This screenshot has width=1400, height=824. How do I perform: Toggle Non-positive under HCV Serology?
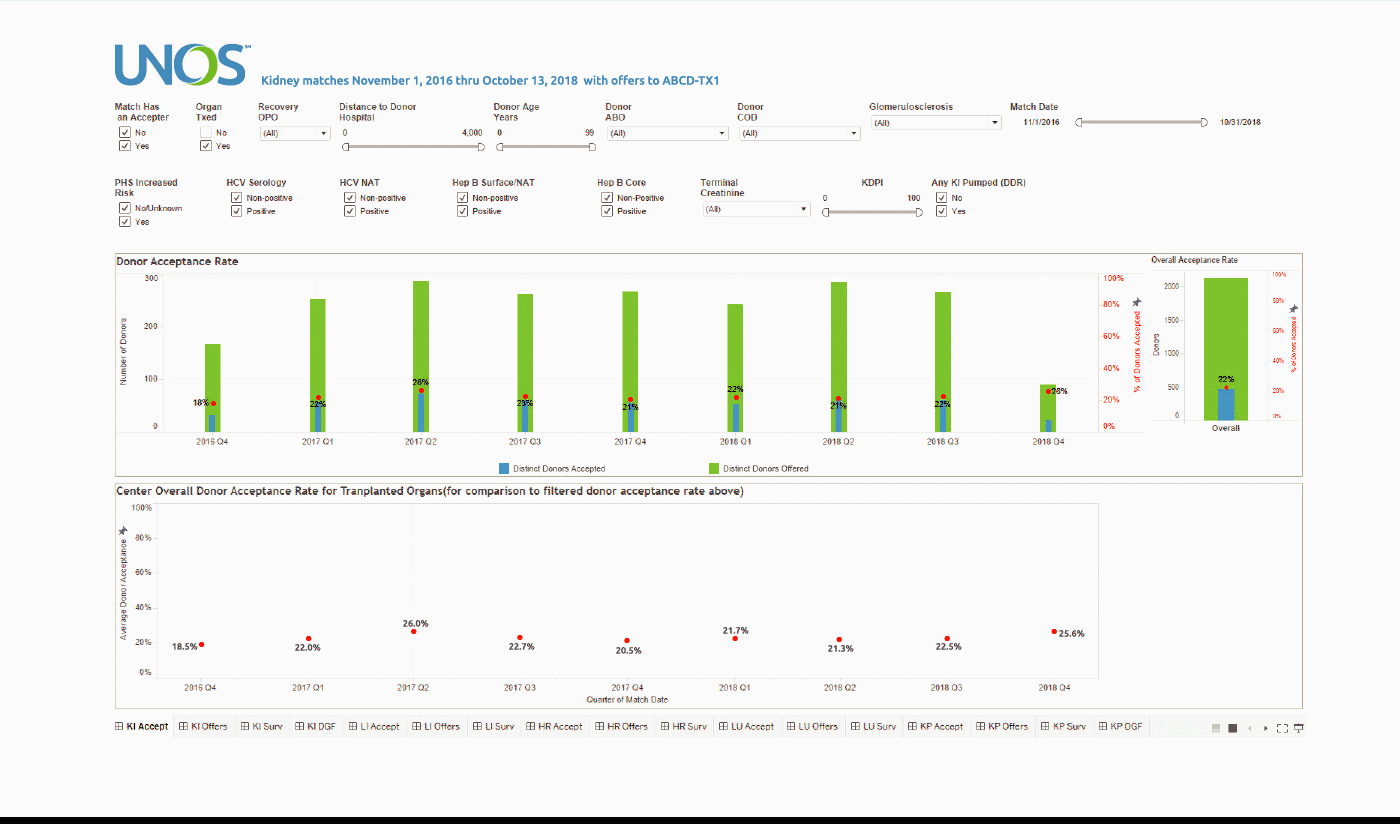click(x=237, y=198)
